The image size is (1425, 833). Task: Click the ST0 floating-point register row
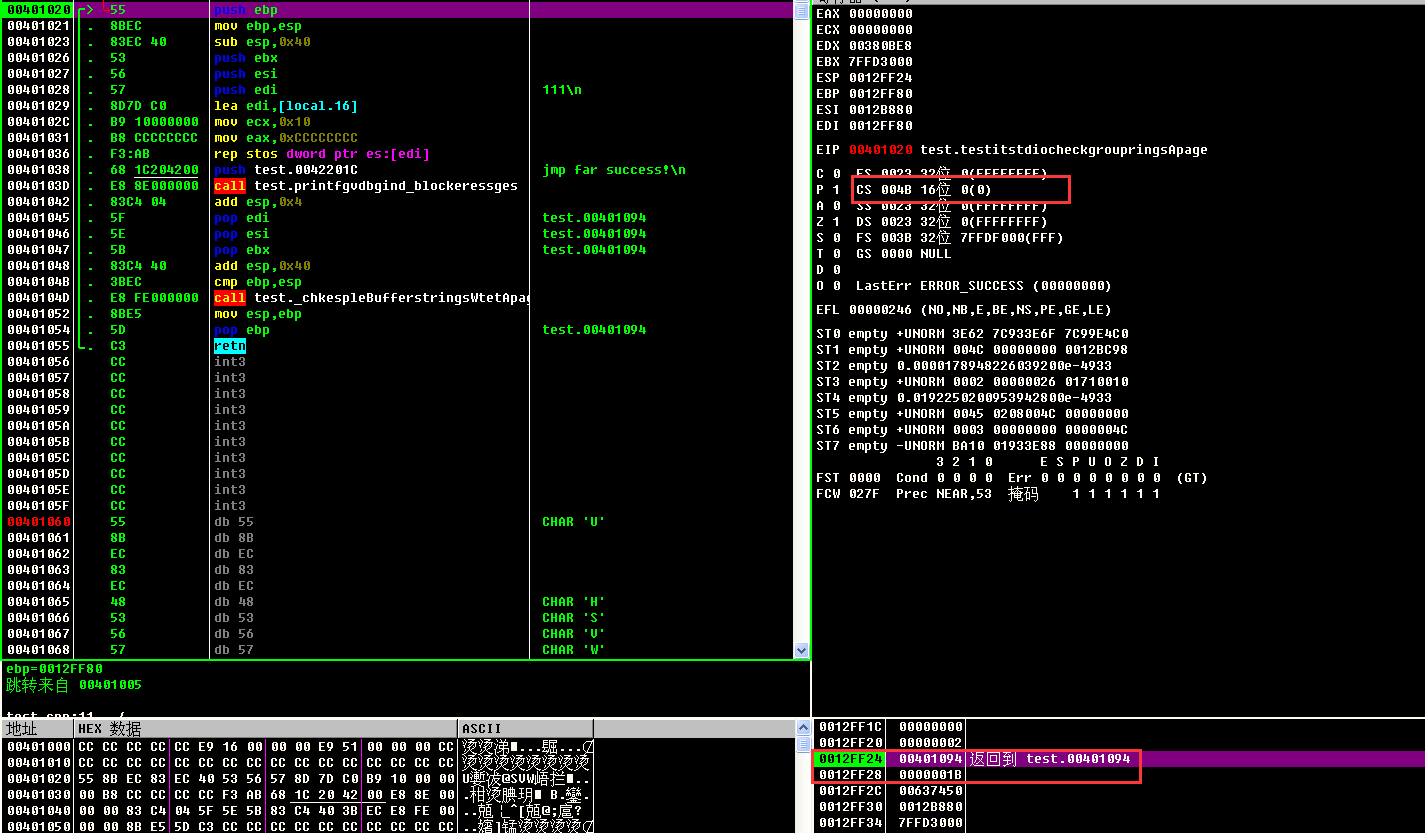click(x=972, y=334)
